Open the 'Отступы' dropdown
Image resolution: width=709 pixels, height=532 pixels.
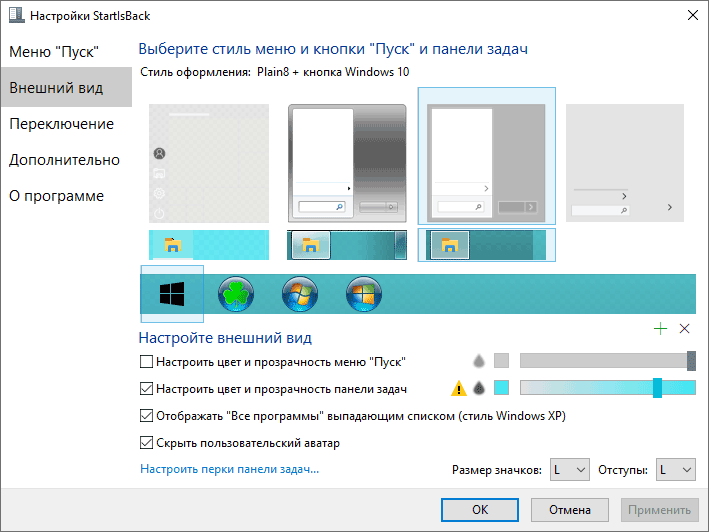click(676, 470)
